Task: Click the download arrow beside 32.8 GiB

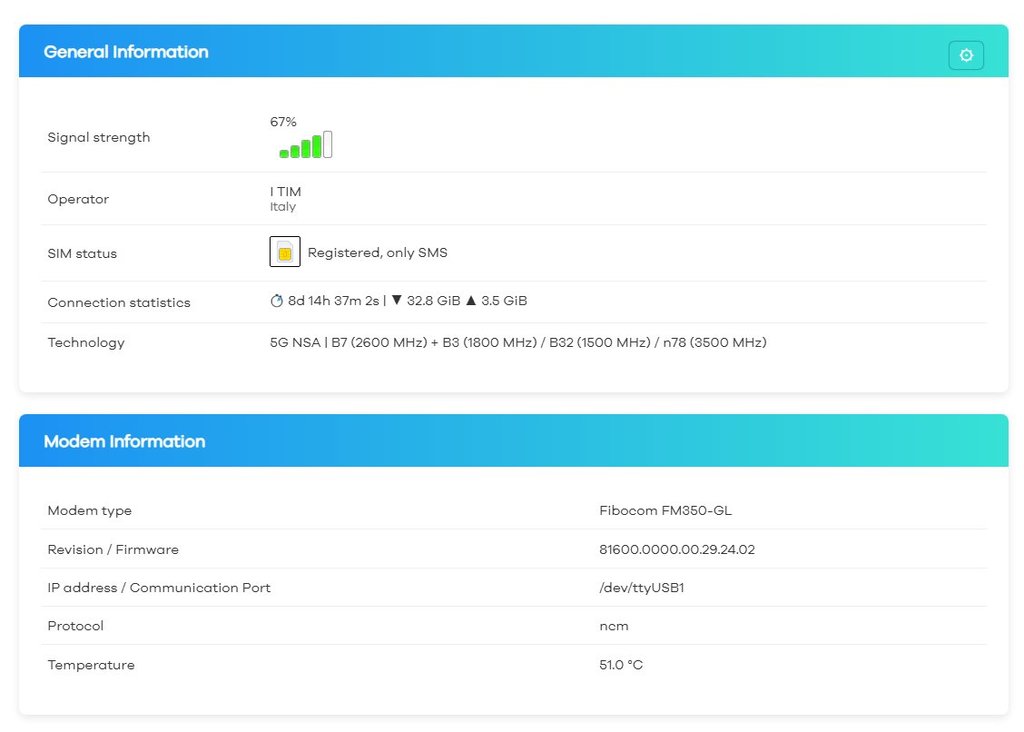Action: 396,301
